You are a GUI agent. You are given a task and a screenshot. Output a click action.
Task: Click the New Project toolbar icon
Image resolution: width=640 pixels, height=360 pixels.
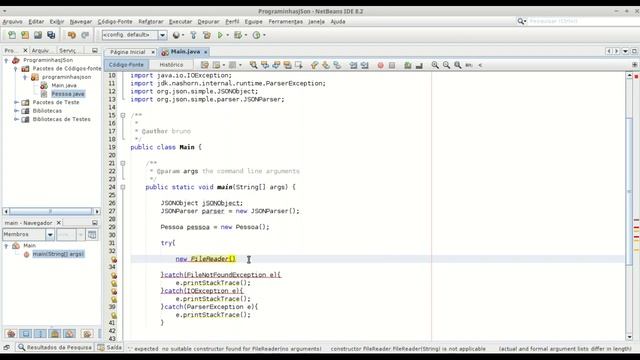(x=25, y=35)
